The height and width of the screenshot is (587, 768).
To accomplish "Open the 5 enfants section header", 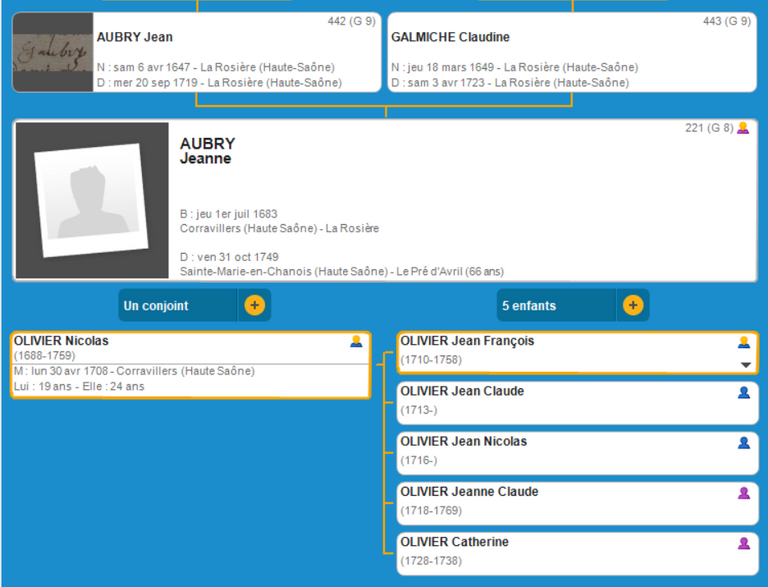I will [556, 305].
